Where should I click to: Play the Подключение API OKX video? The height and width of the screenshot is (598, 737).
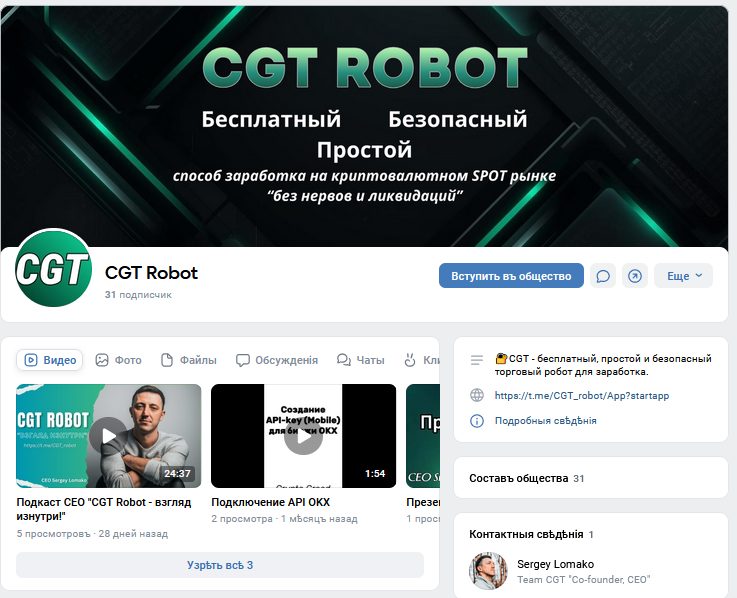tap(304, 436)
